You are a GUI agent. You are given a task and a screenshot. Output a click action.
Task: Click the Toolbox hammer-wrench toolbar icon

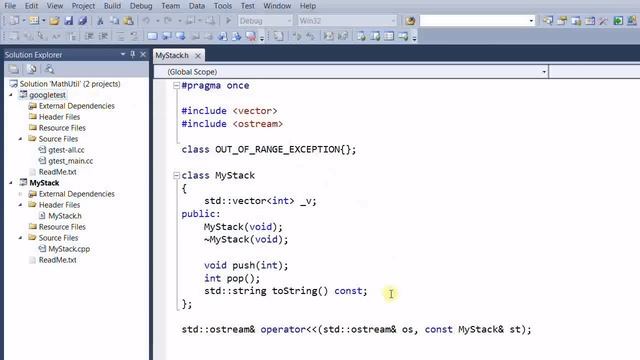603,20
